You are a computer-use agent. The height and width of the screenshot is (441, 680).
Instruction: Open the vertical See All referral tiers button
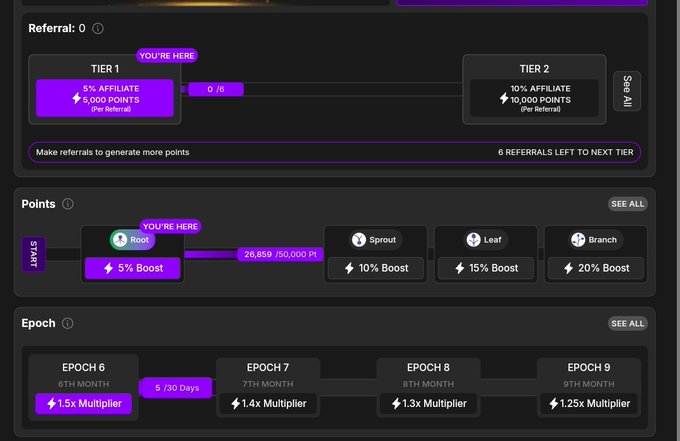coord(627,91)
